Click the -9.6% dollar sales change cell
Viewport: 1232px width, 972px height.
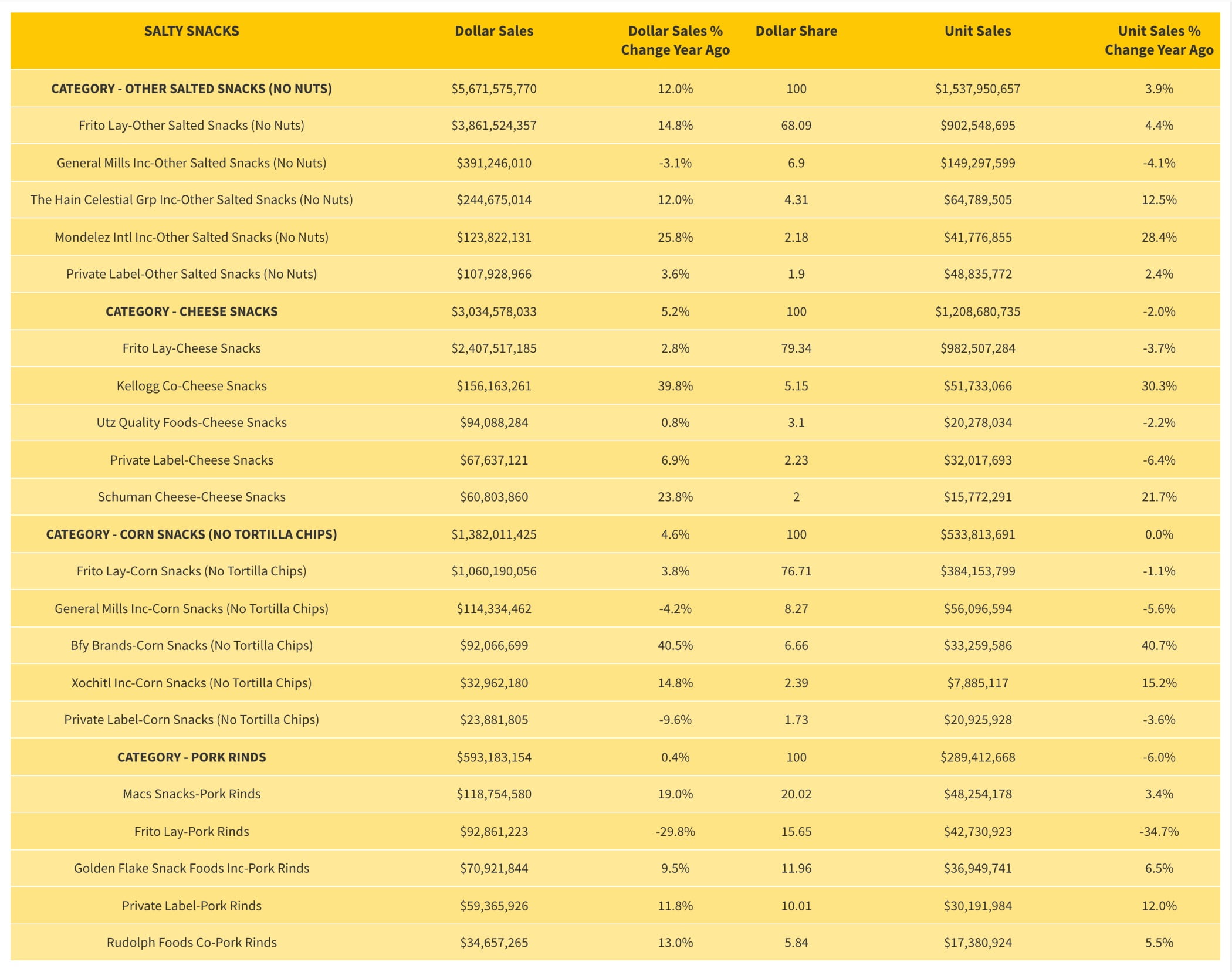675,720
